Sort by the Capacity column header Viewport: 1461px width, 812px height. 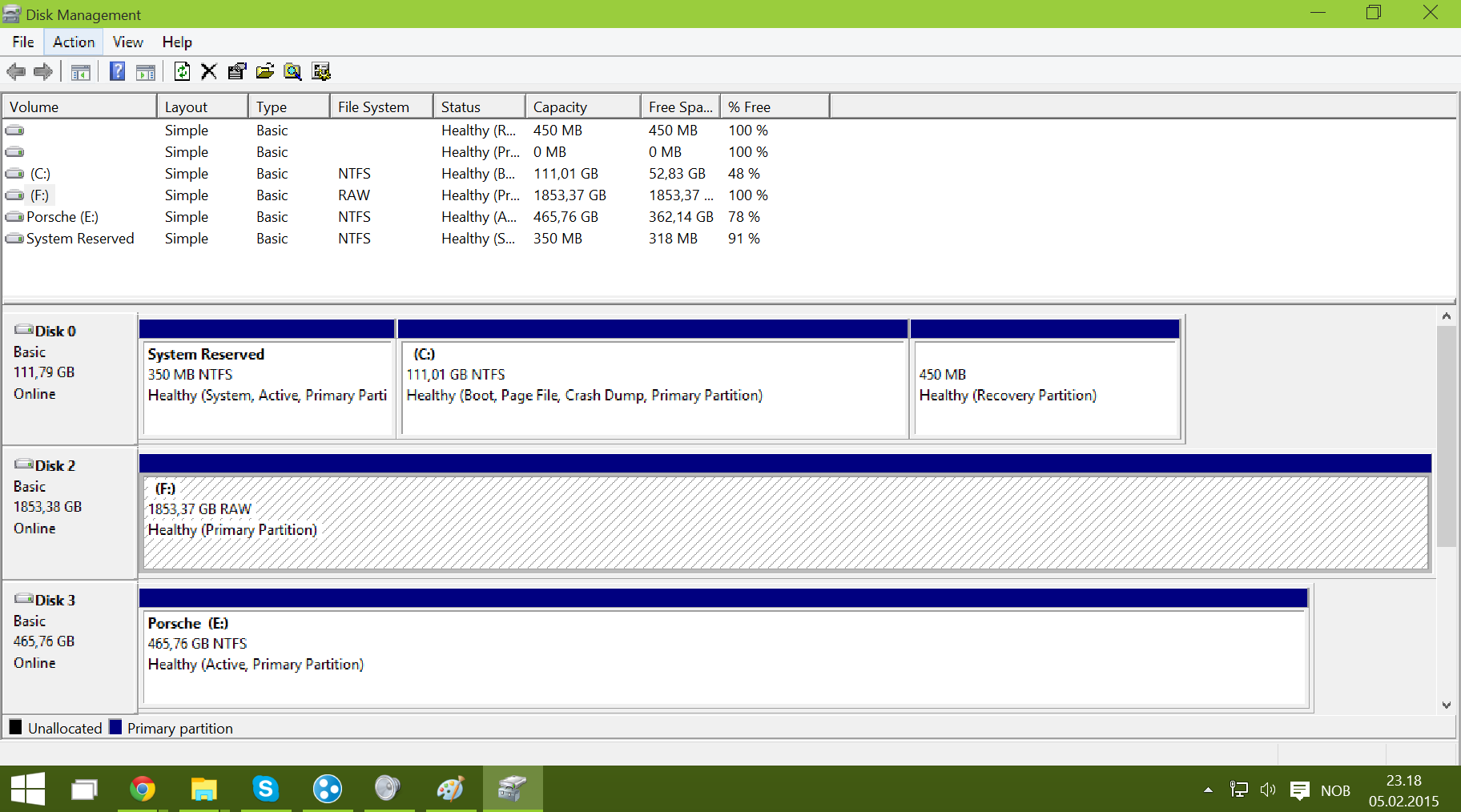click(x=582, y=107)
